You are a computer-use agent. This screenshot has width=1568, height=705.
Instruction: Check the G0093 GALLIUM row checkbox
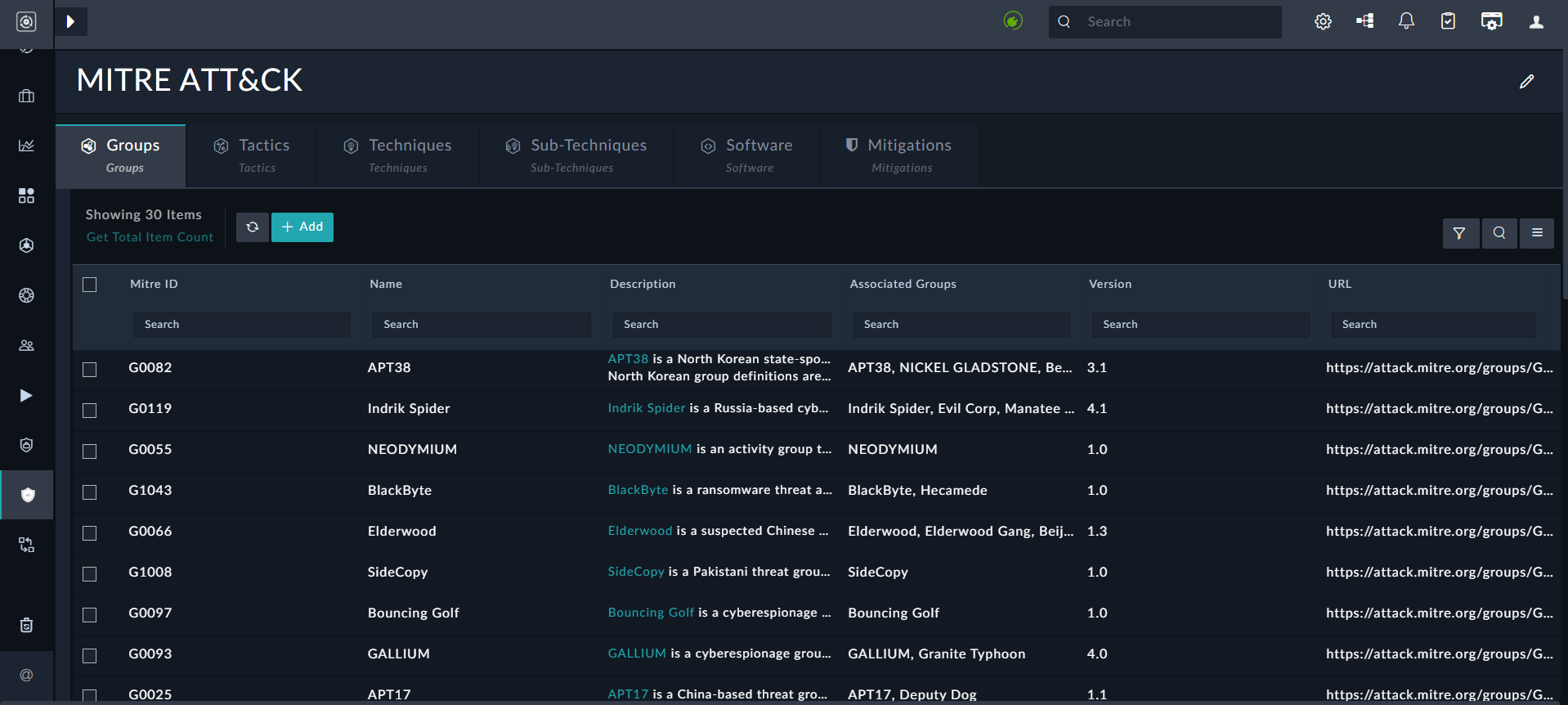pyautogui.click(x=90, y=656)
